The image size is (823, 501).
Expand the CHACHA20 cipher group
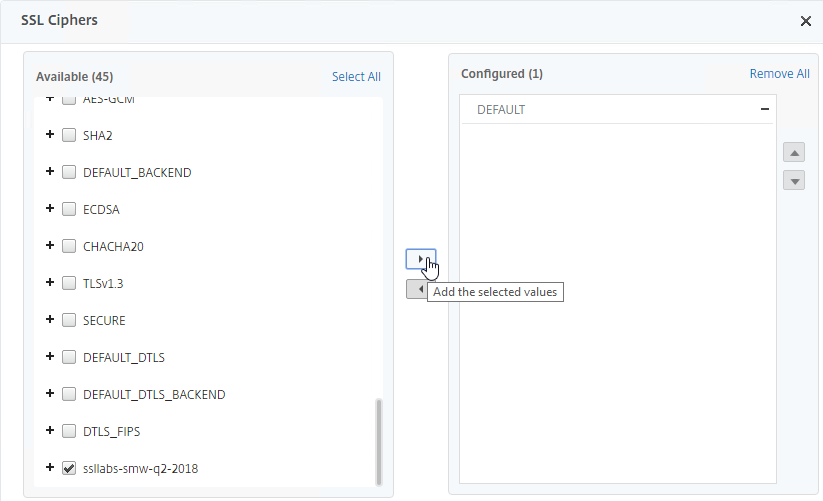pos(50,245)
